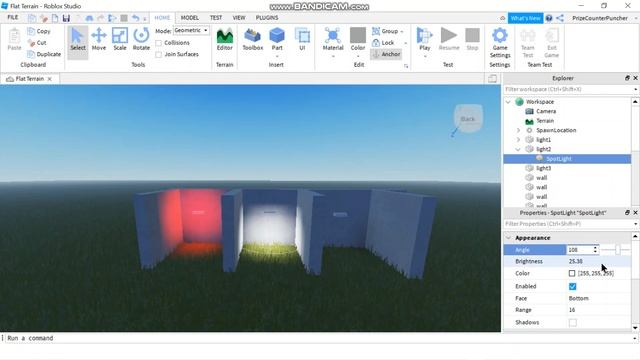The height and width of the screenshot is (360, 640).
Task: Open the FILE menu
Action: coord(13,18)
